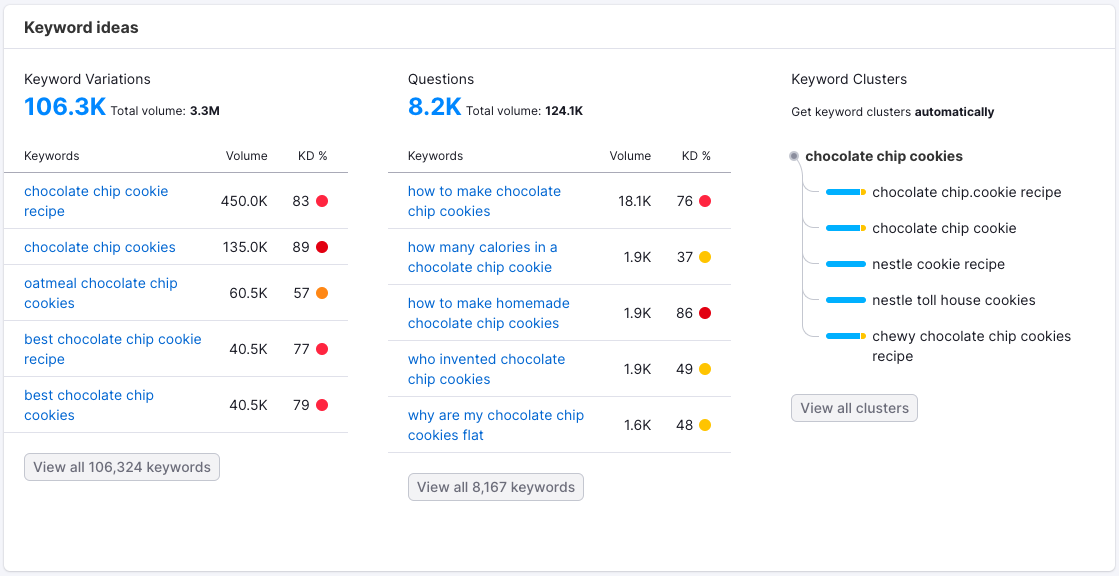
Task: Click the dark red KD dot for homemade cookies question
Action: coord(705,313)
